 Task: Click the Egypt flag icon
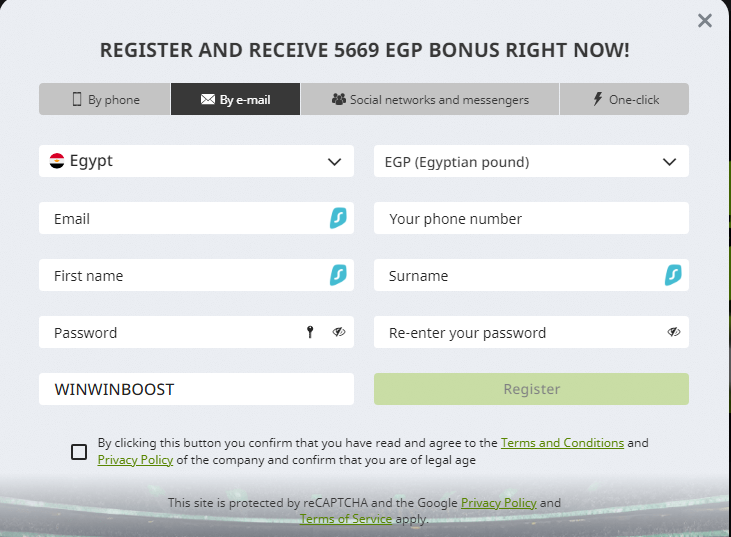[57, 160]
